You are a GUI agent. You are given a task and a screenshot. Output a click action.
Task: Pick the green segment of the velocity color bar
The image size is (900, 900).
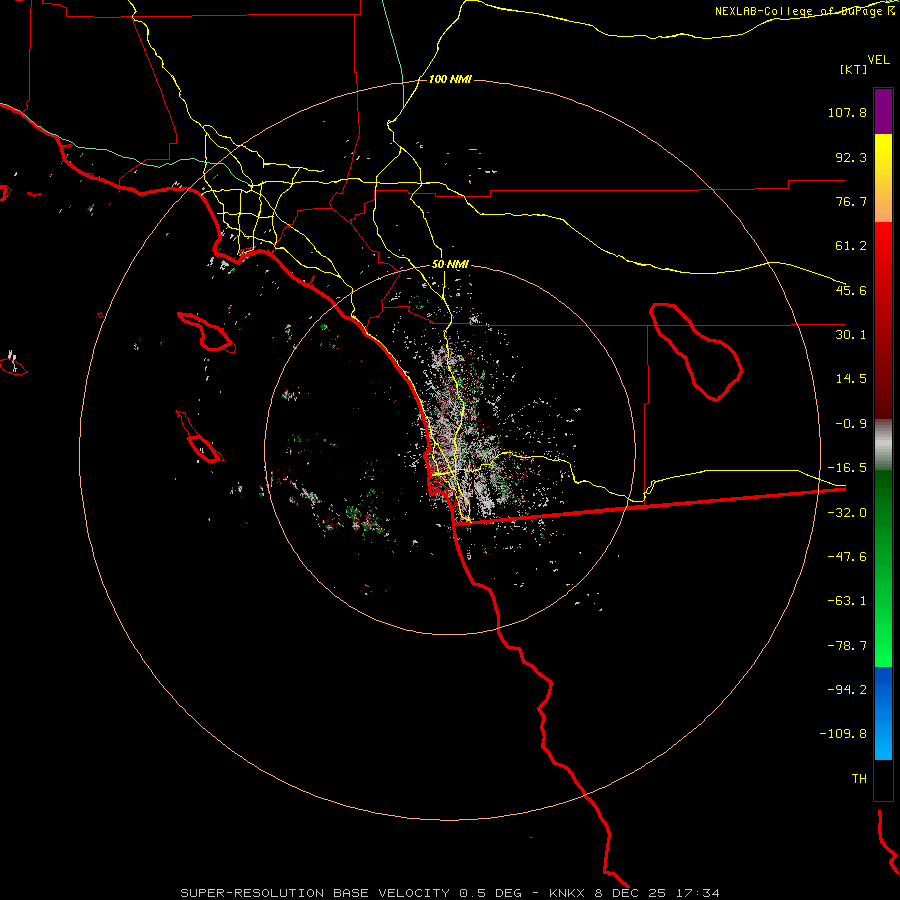tap(883, 568)
